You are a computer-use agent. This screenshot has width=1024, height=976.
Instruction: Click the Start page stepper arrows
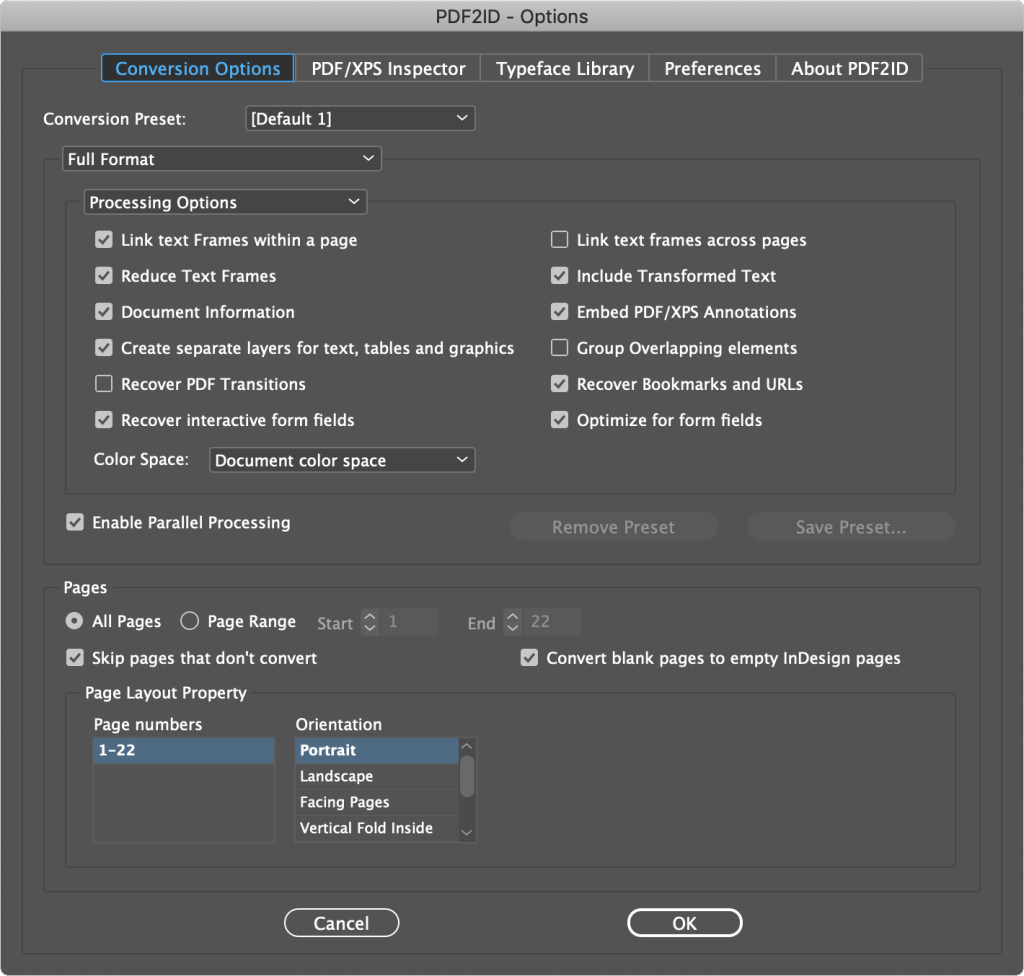point(370,621)
